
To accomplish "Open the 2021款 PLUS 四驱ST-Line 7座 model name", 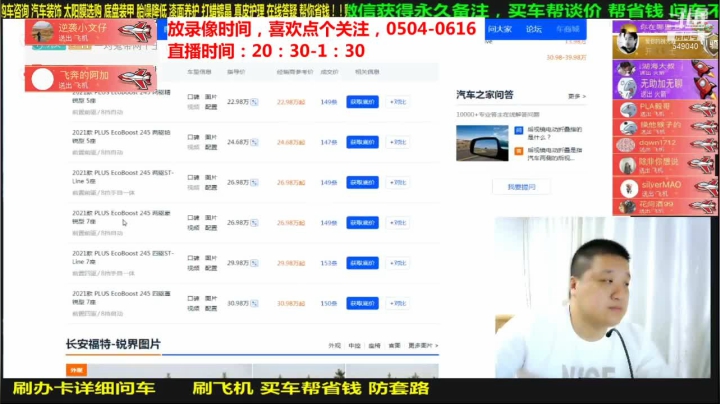I will tap(123, 257).
